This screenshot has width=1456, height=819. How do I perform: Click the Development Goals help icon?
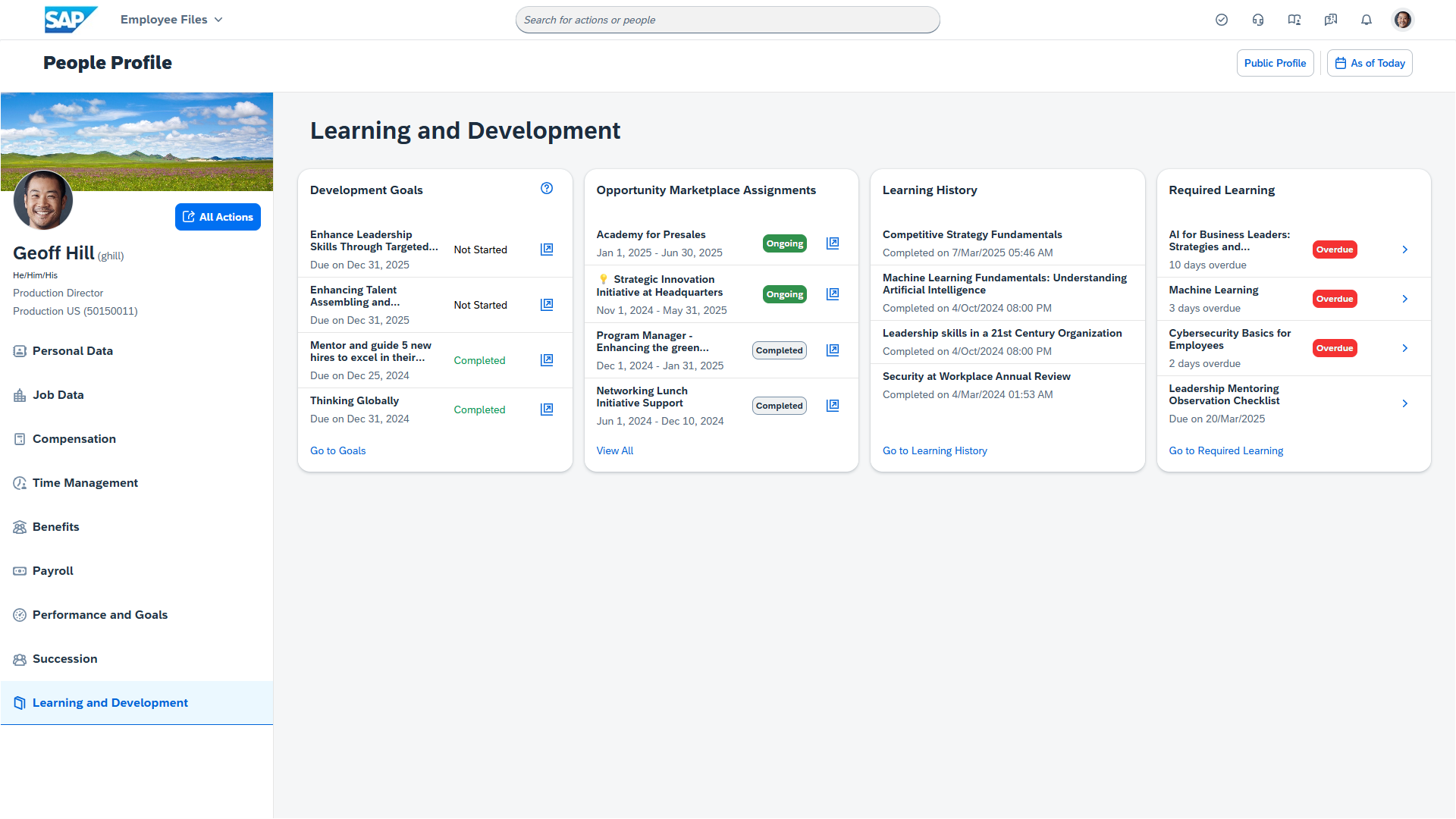click(547, 189)
